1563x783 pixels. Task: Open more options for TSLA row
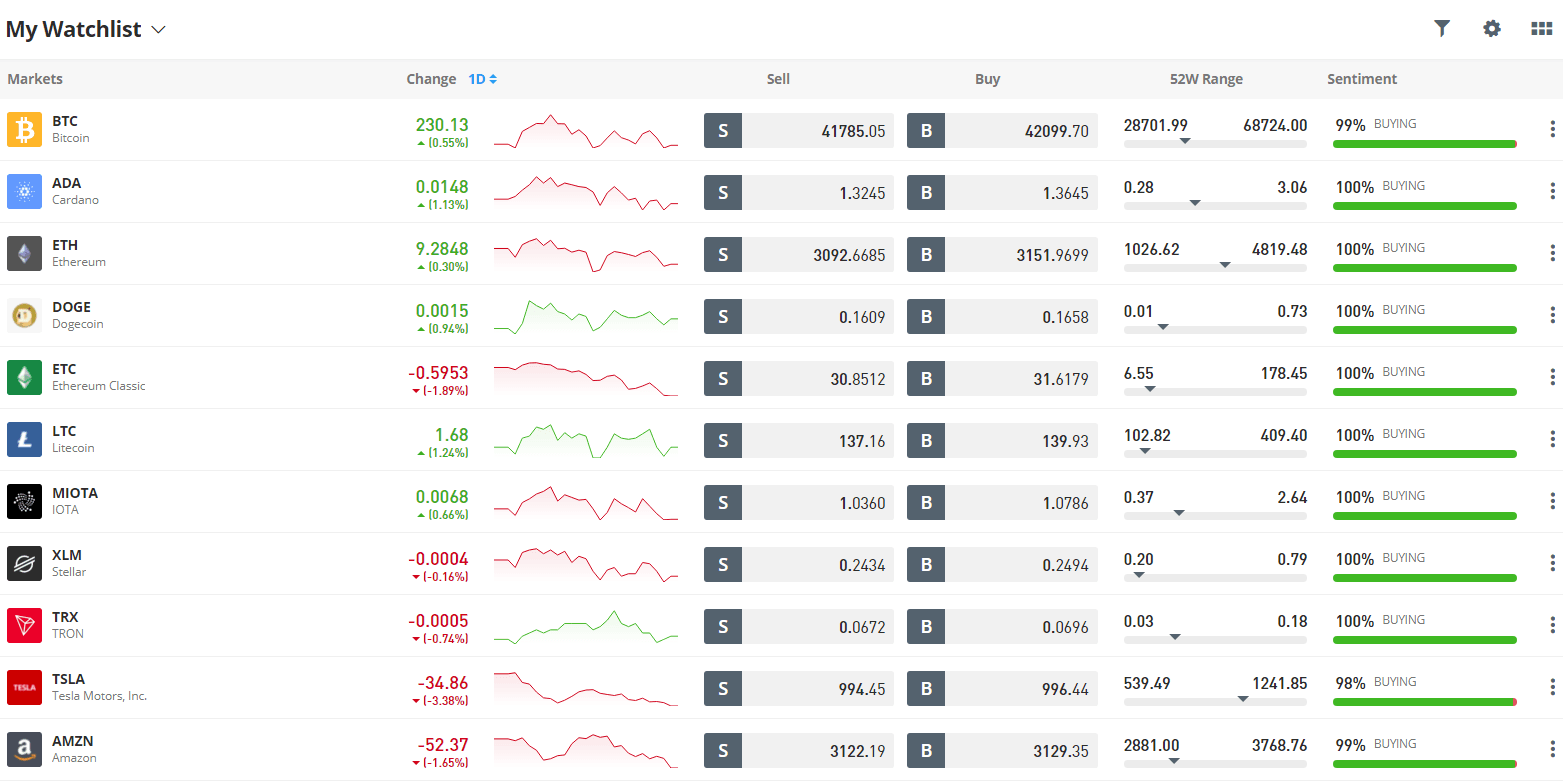(x=1552, y=688)
